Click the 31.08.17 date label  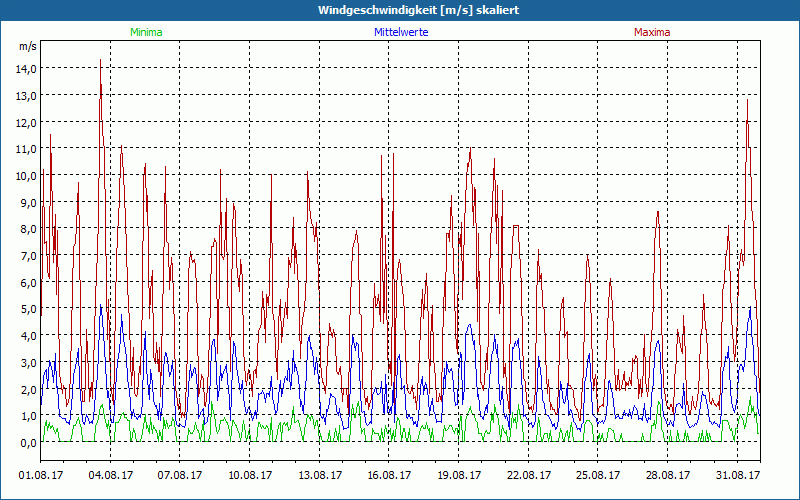point(738,475)
